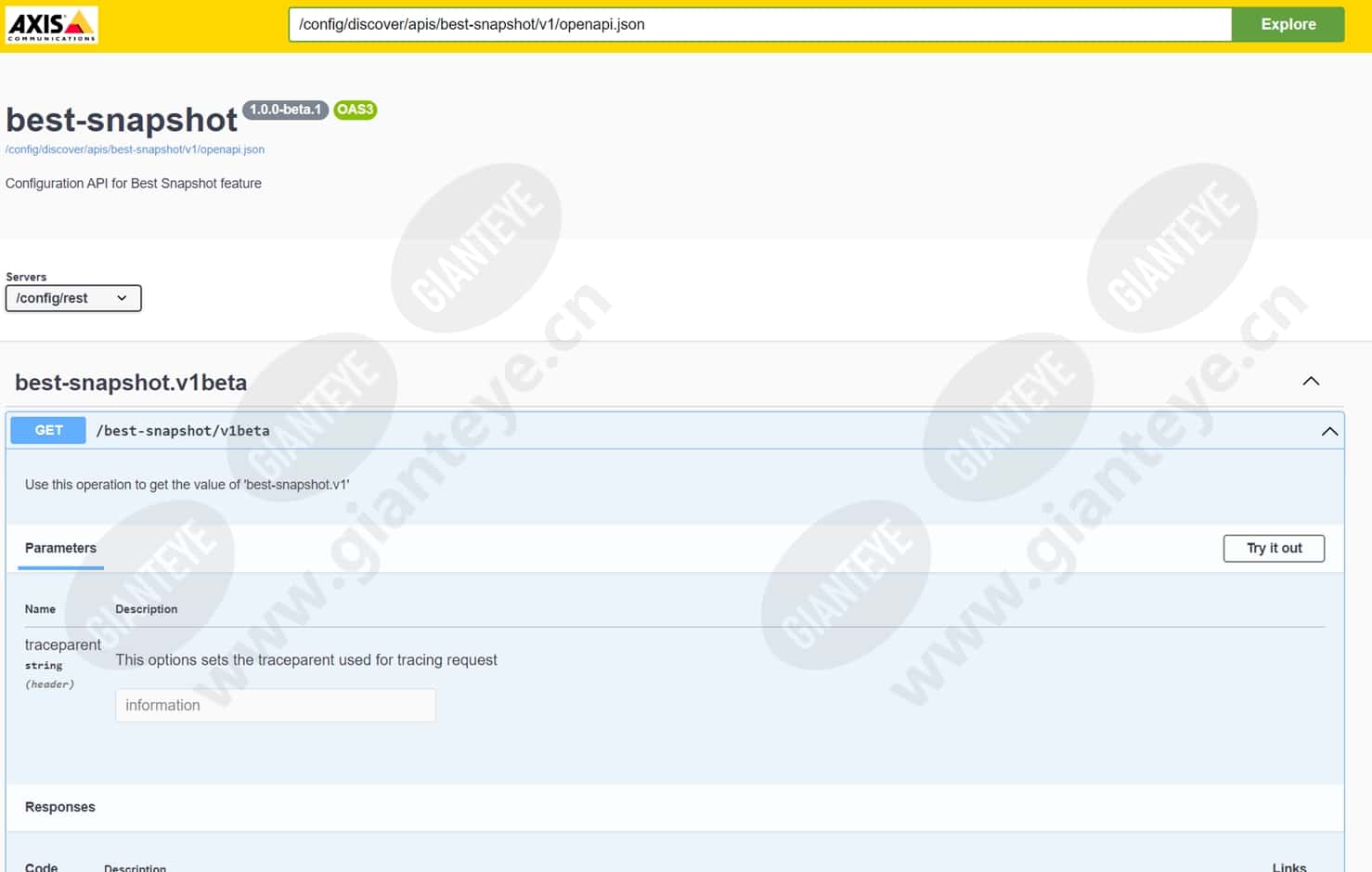Collapse the GET /best-snapshot/v1beta operation arrow

click(1329, 431)
